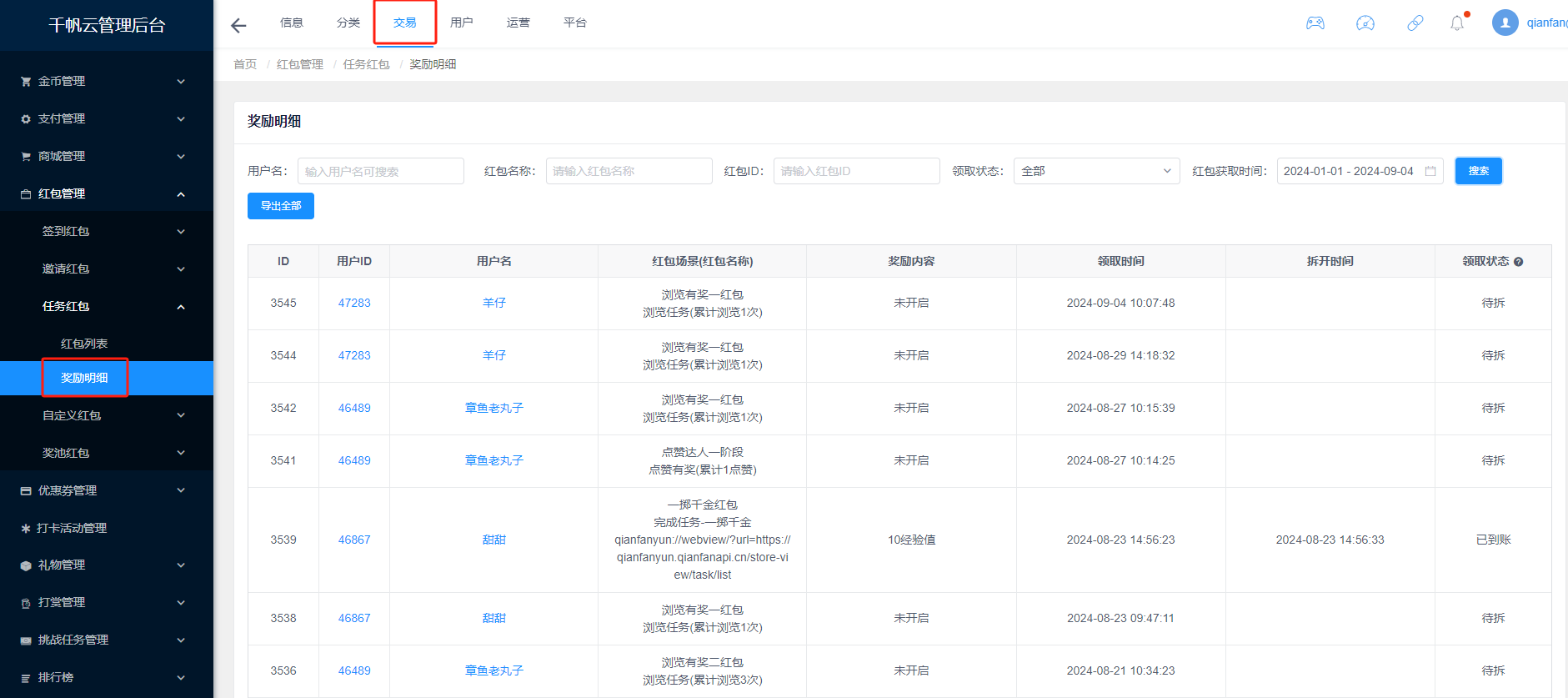Viewport: 1568px width, 698px height.
Task: Expand the 优惠券管理 menu chevron
Action: pos(181,490)
